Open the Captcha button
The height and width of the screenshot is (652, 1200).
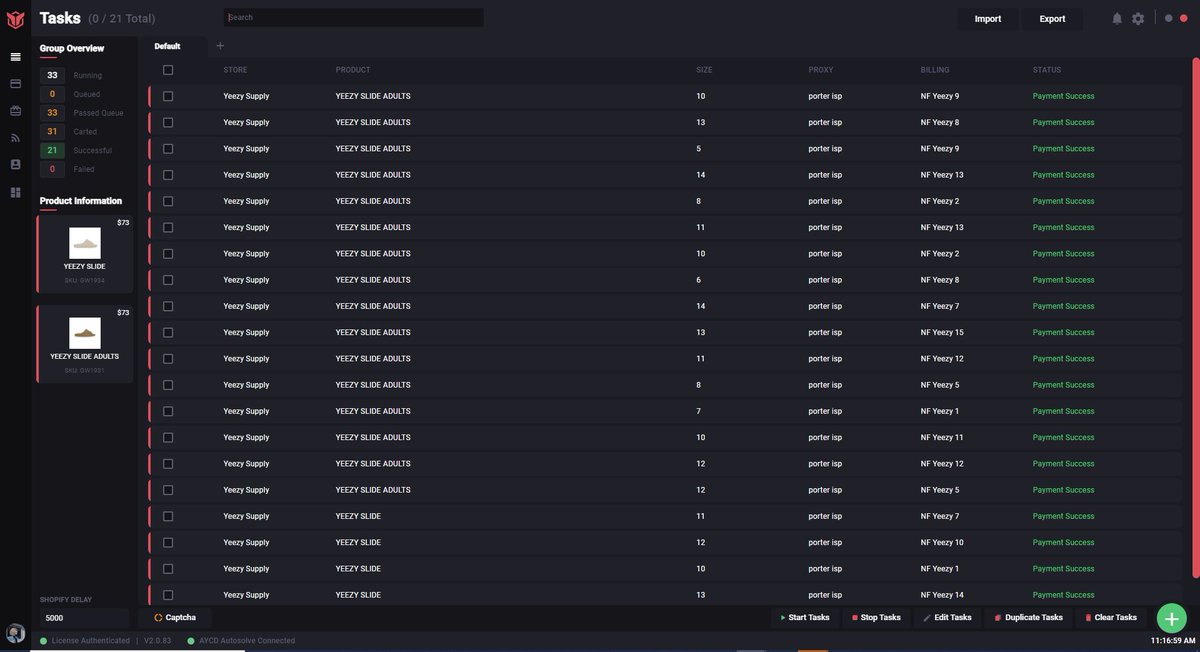(175, 618)
